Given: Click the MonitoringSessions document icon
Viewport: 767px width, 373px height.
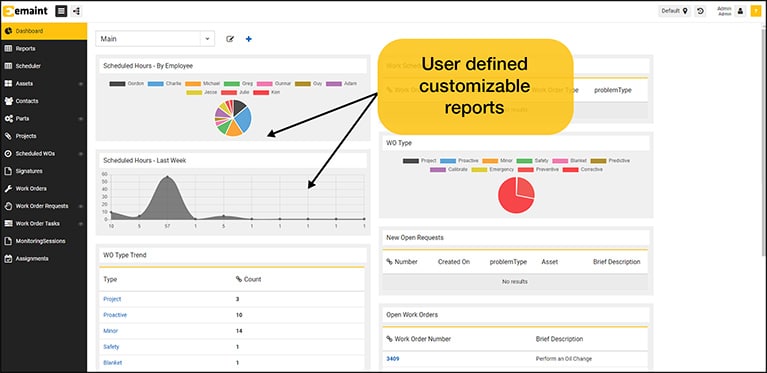Looking at the screenshot, I should coord(8,241).
